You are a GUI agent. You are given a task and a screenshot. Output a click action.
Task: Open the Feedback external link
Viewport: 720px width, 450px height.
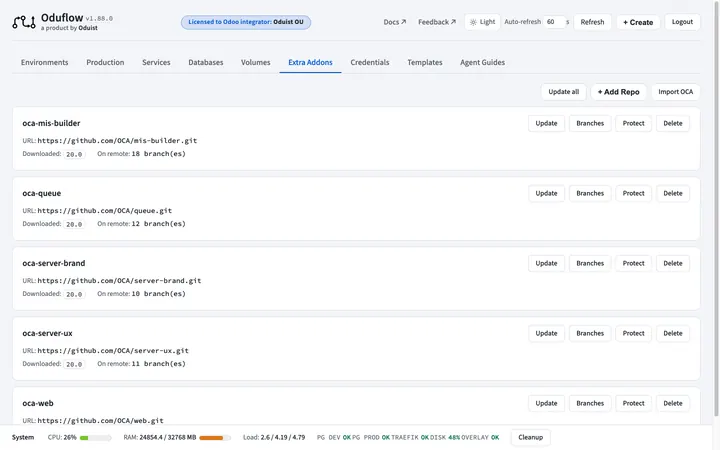pyautogui.click(x=437, y=22)
